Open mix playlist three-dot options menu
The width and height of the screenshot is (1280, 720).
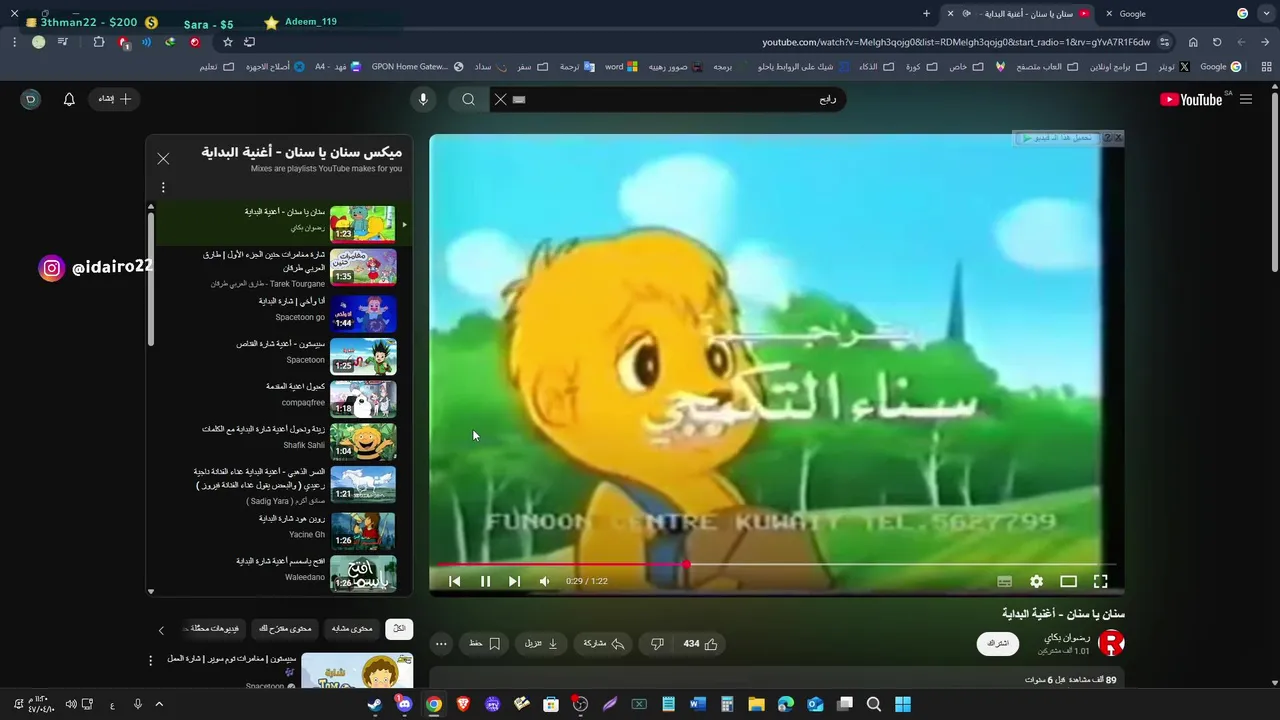click(163, 187)
